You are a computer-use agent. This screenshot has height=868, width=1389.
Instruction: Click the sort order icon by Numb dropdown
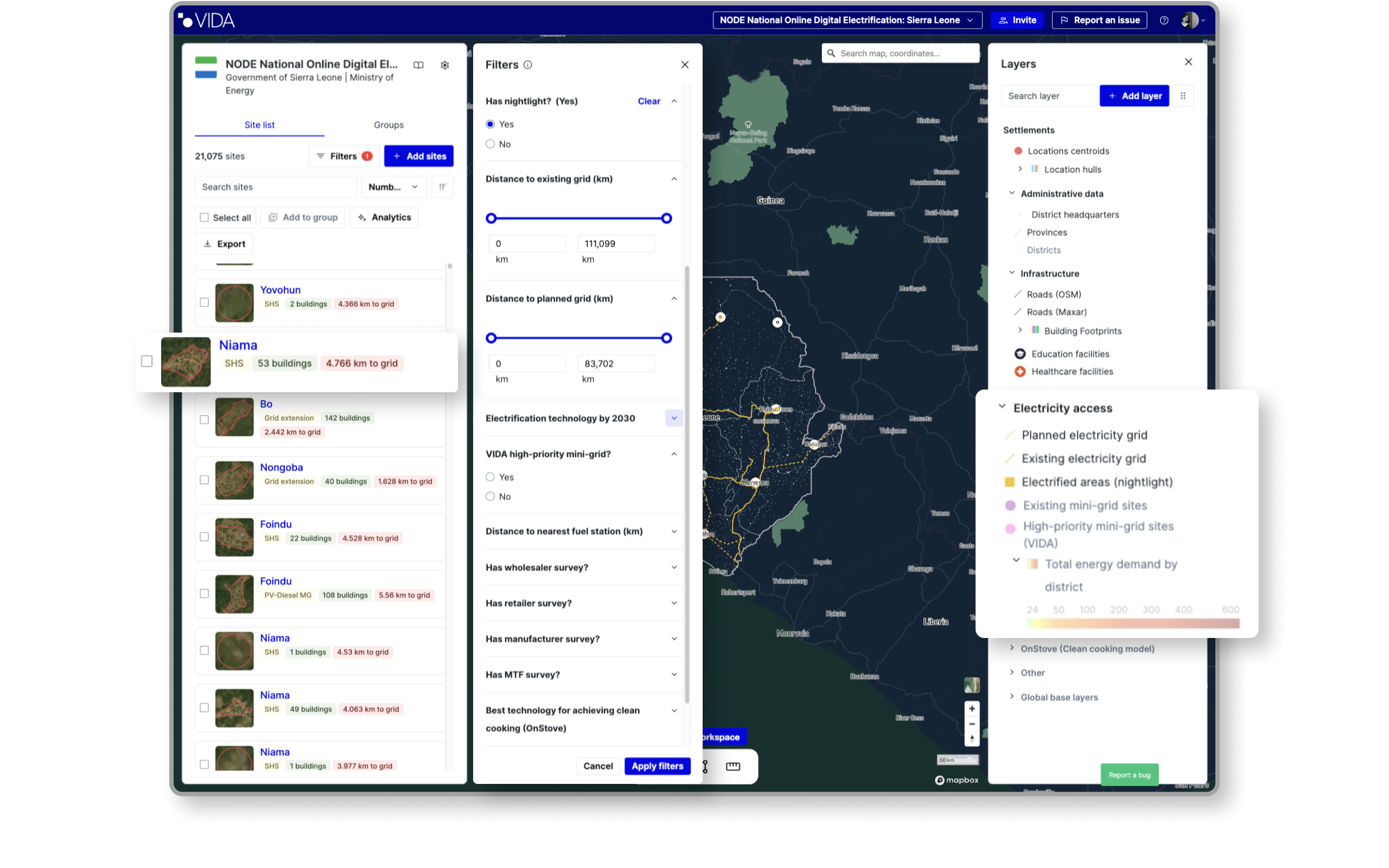pos(443,187)
